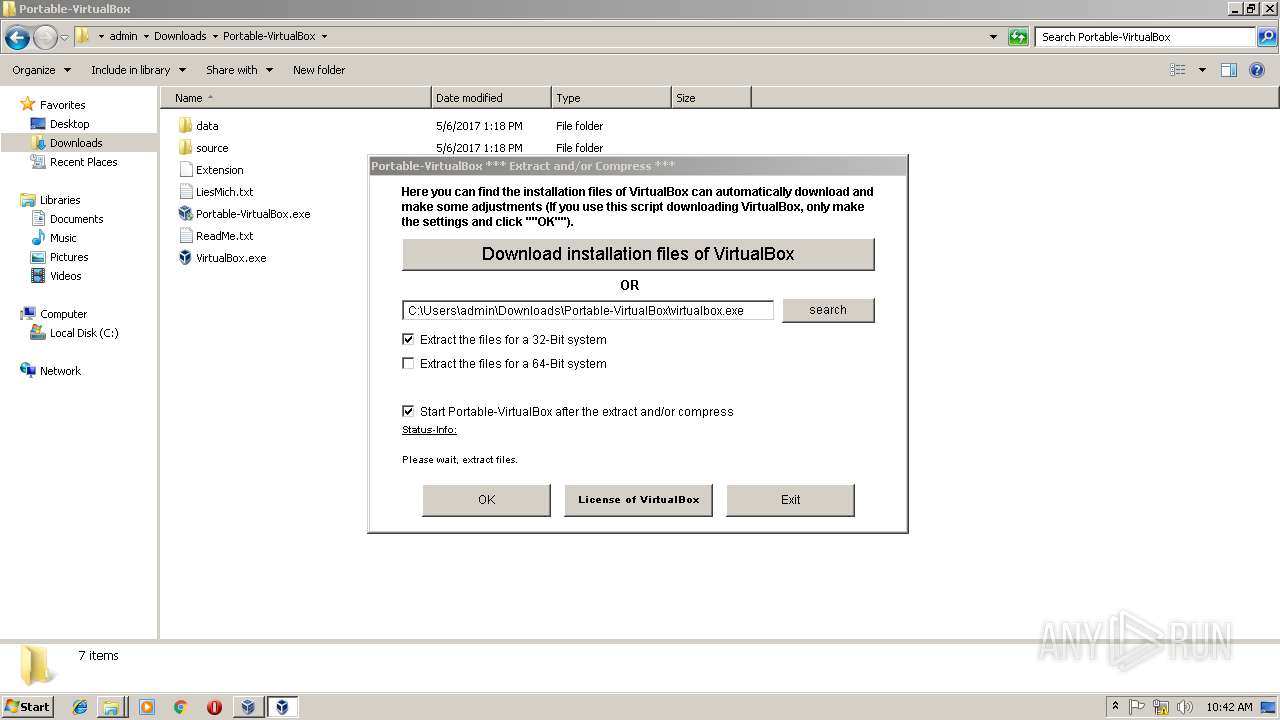Open Desktop in the Favorites list
Viewport: 1280px width, 720px height.
coord(69,124)
